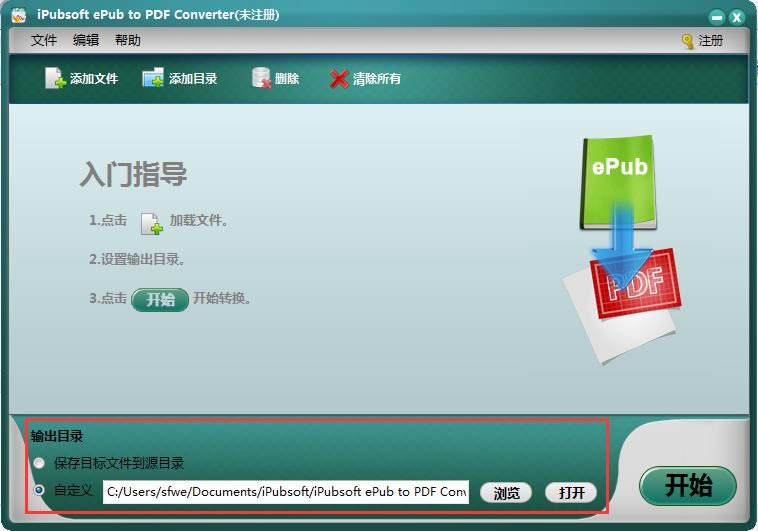Image resolution: width=758 pixels, height=531 pixels.
Task: Open the 编辑 menu
Action: (x=86, y=40)
